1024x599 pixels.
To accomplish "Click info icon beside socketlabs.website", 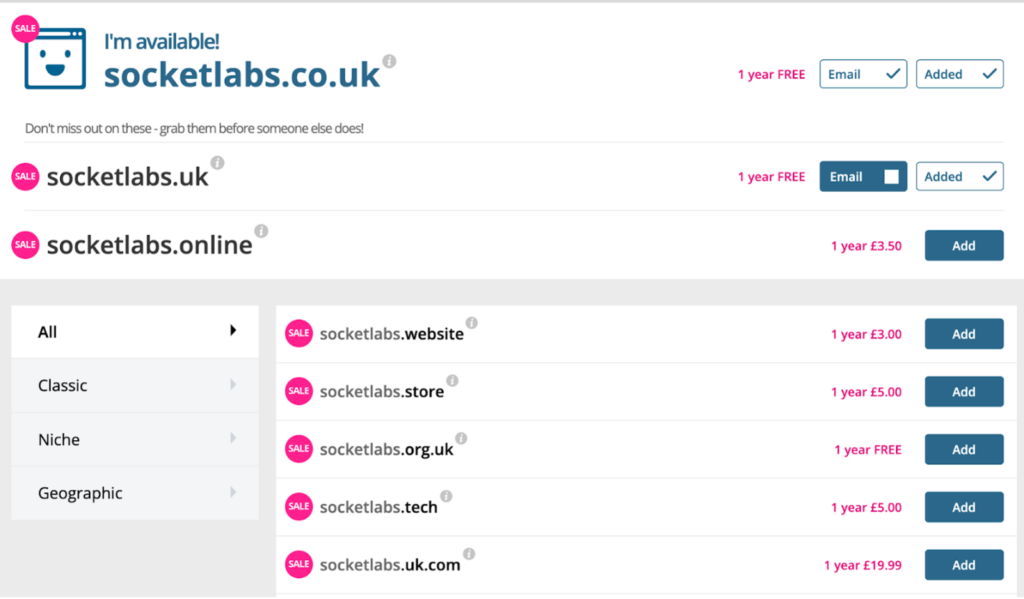I will tap(472, 323).
